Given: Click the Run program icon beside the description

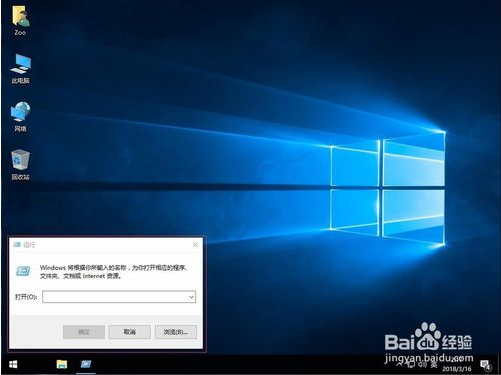Looking at the screenshot, I should (x=23, y=271).
